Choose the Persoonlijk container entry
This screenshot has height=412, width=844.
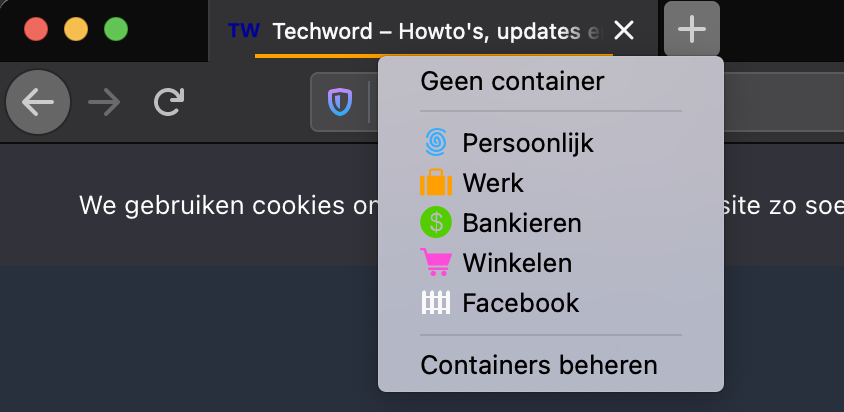click(x=551, y=143)
